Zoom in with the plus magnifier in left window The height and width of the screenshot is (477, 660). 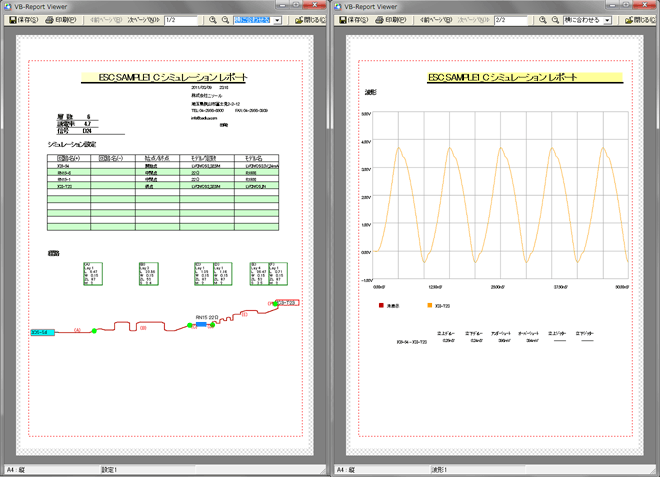tap(213, 20)
